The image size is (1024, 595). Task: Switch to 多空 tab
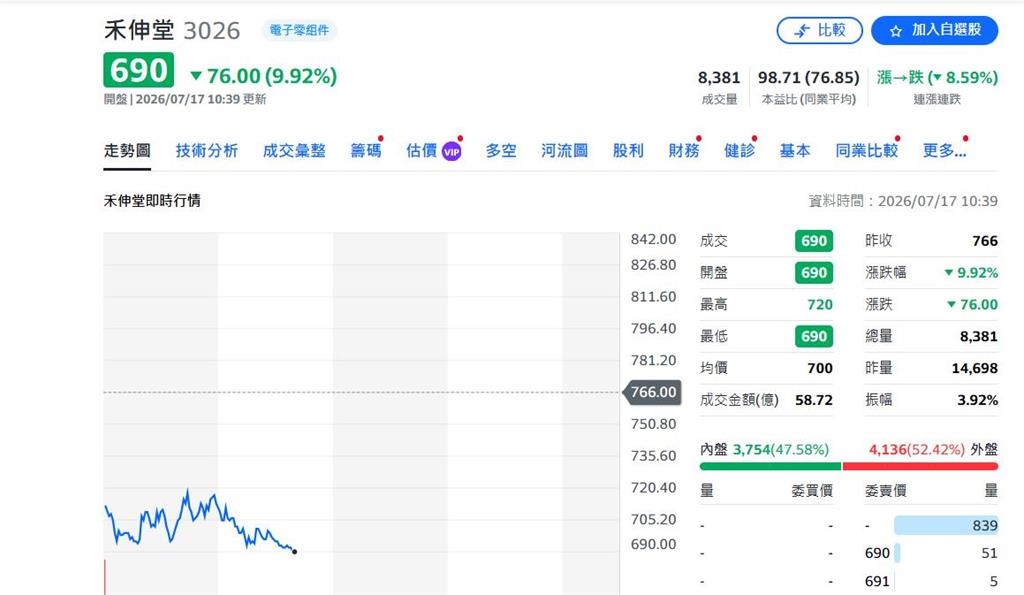click(x=501, y=150)
